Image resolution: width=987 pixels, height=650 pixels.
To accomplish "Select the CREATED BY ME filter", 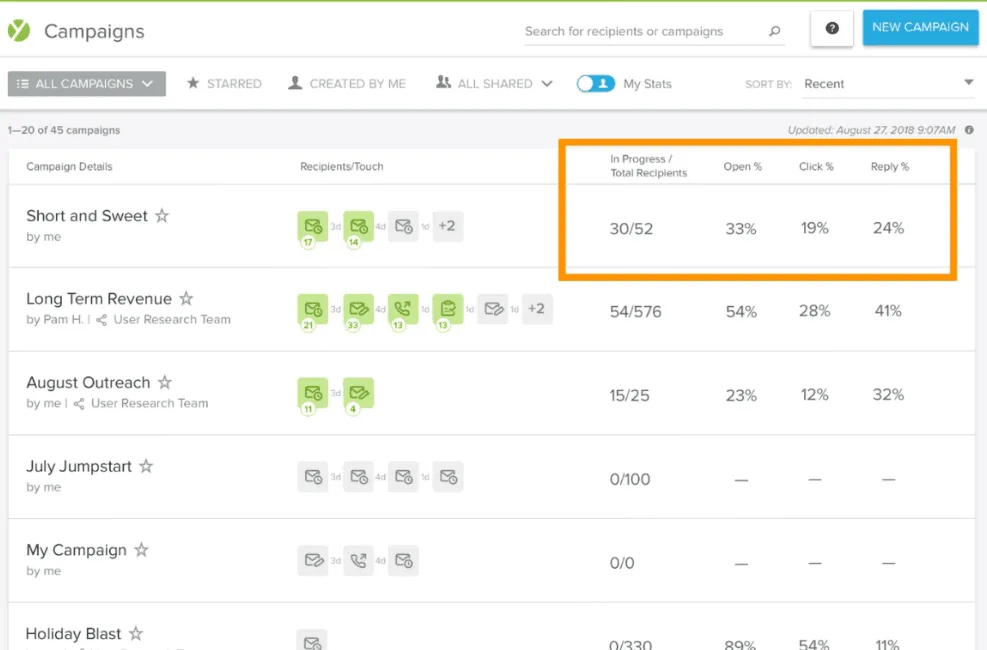I will coord(346,84).
